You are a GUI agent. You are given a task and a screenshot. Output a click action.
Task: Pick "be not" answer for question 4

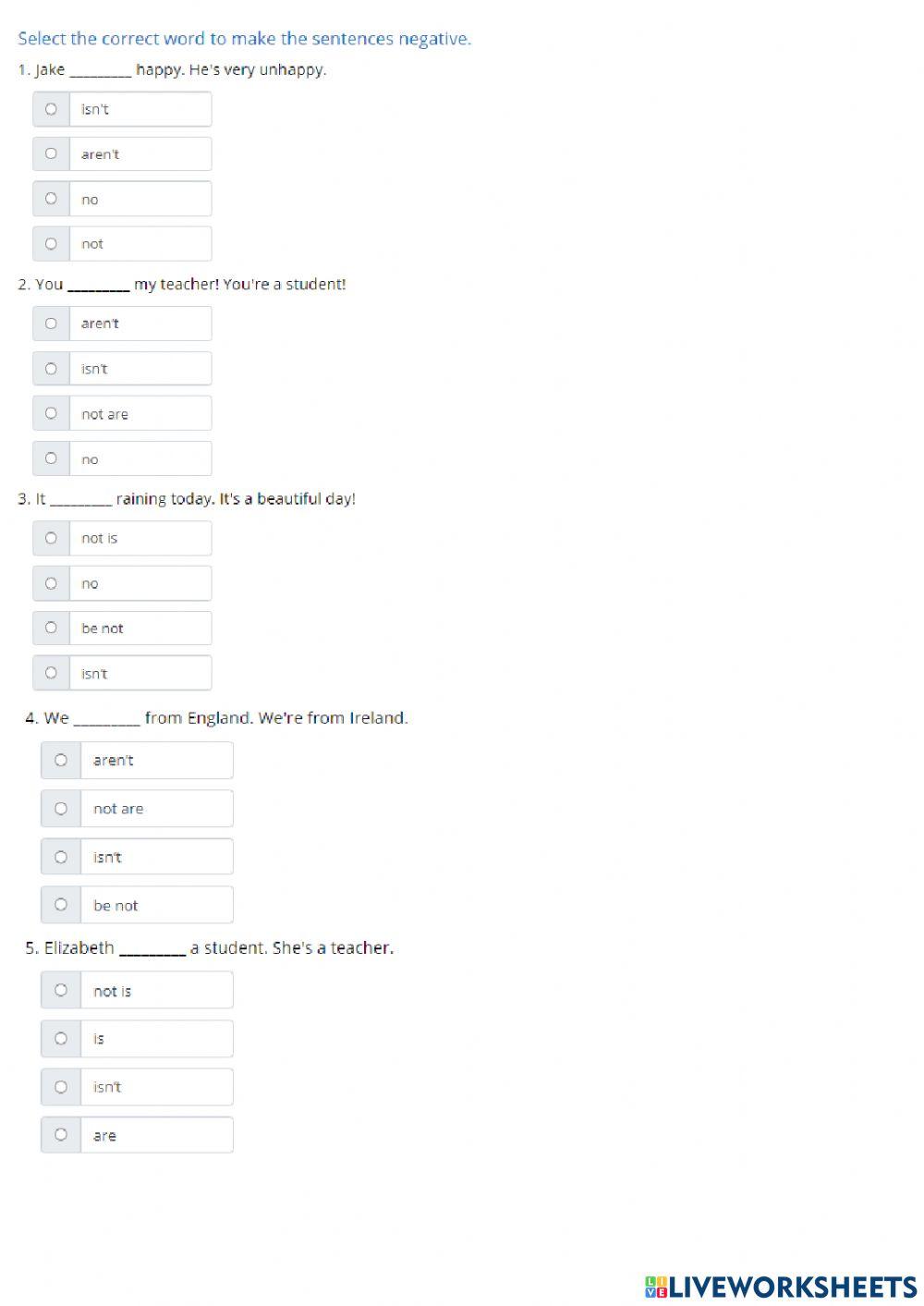(x=61, y=905)
